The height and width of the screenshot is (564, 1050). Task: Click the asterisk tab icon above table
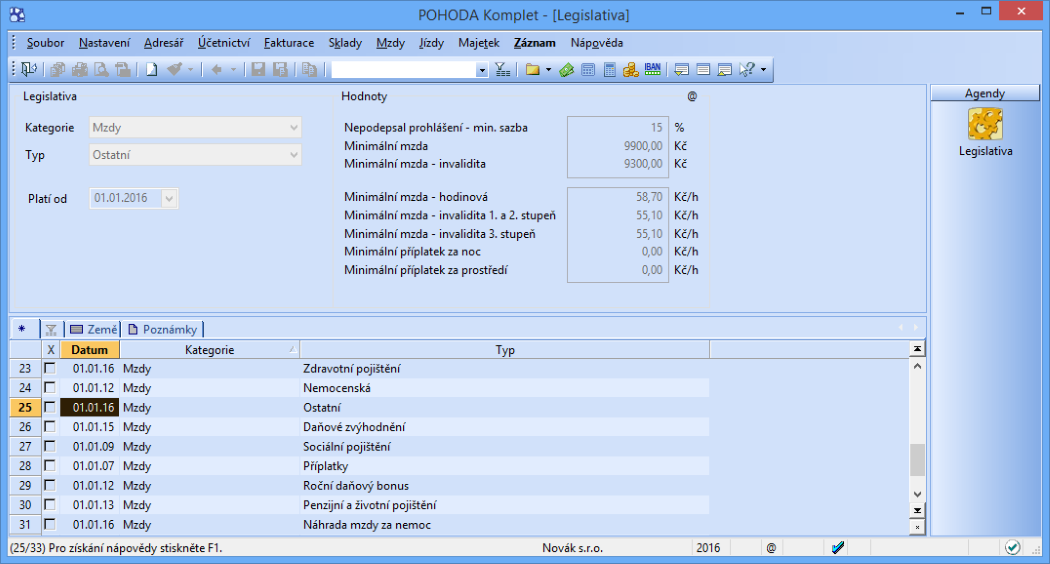(x=22, y=329)
